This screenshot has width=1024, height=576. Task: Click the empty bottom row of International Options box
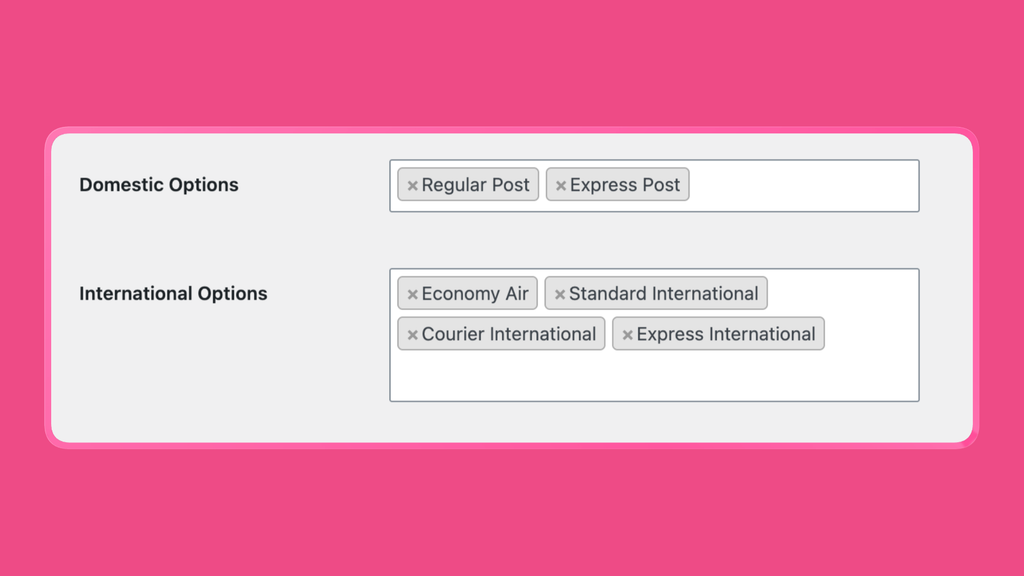[654, 376]
